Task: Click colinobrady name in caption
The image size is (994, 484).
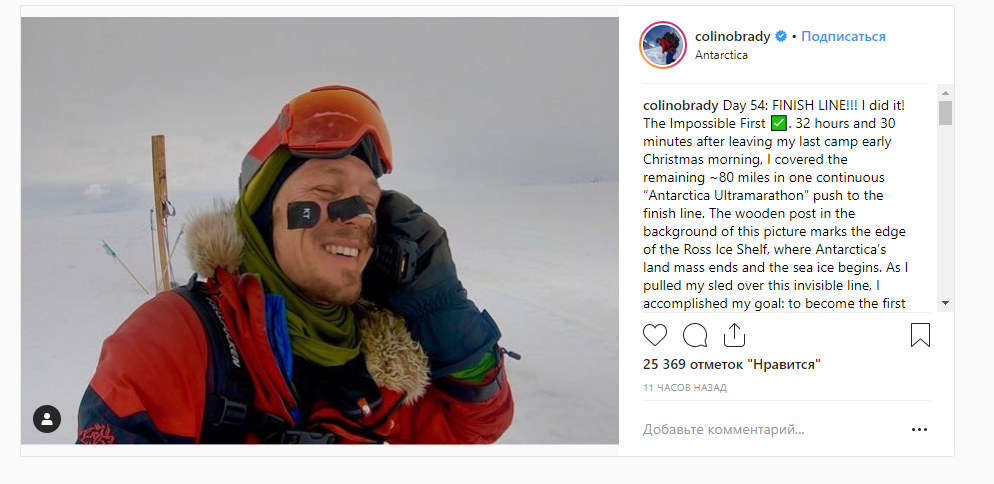Action: [x=681, y=105]
